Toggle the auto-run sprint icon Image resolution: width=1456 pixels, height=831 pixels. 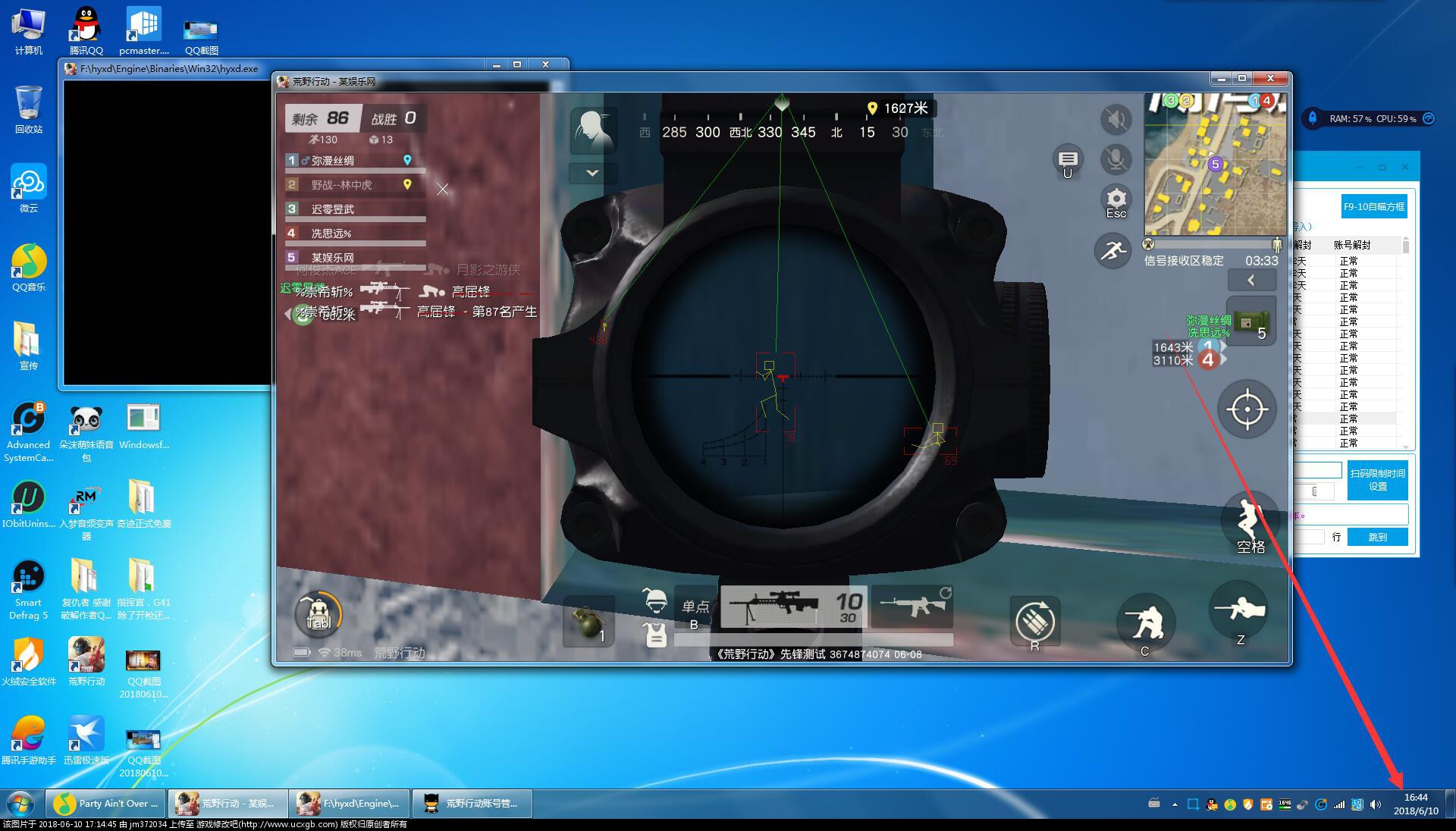[x=1113, y=250]
